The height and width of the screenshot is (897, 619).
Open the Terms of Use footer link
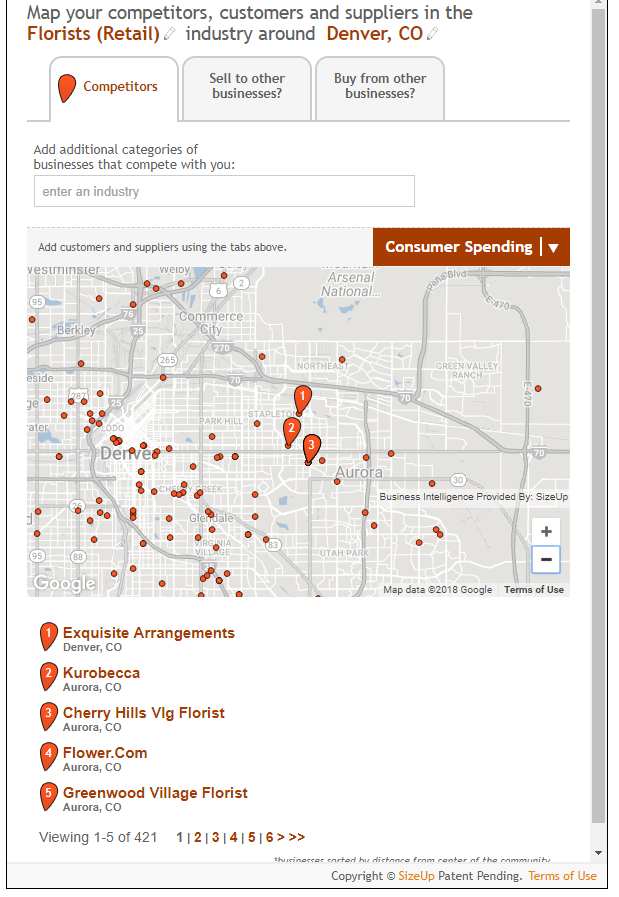[x=562, y=876]
